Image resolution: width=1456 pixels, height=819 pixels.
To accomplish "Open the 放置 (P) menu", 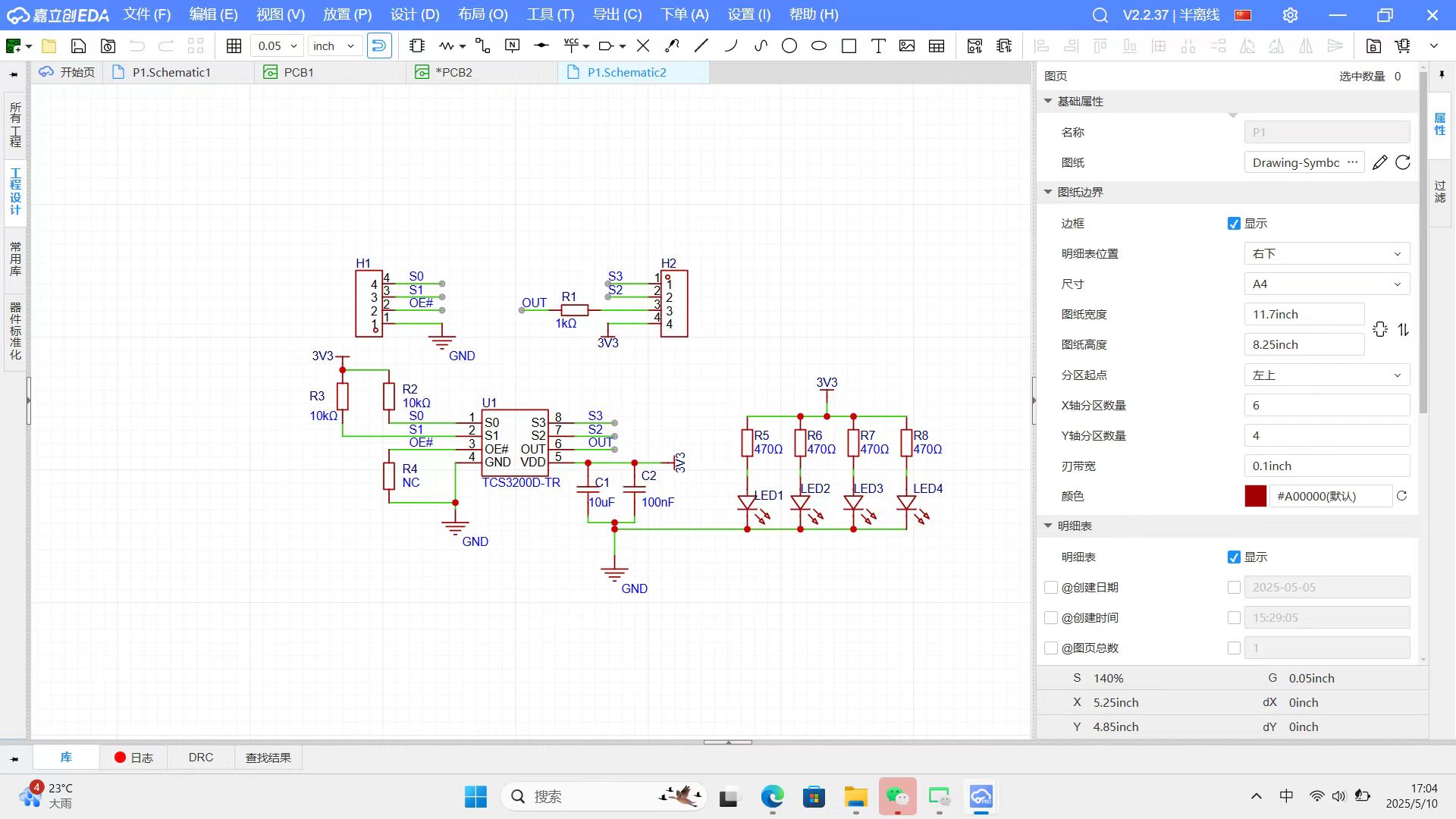I will tap(347, 14).
